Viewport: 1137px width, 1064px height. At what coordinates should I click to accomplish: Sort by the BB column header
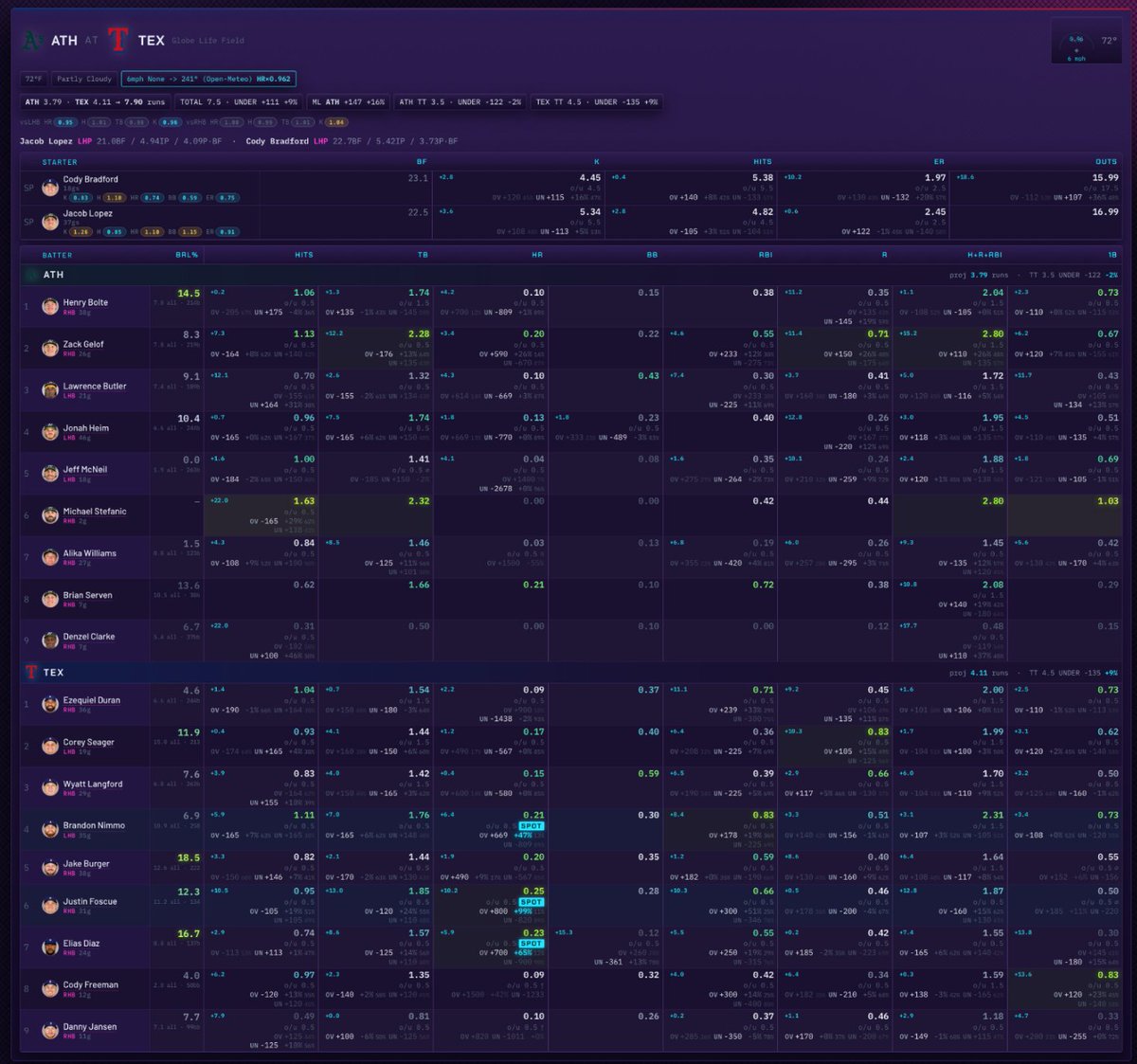pyautogui.click(x=652, y=255)
